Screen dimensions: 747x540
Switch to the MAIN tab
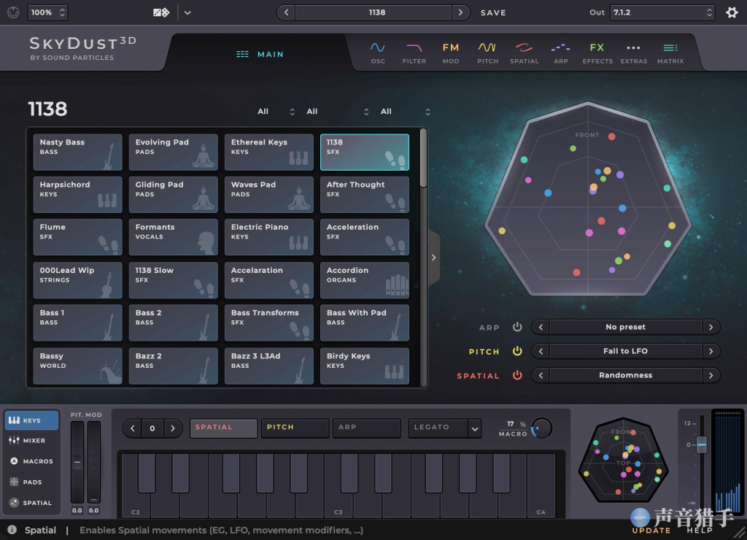pyautogui.click(x=260, y=54)
